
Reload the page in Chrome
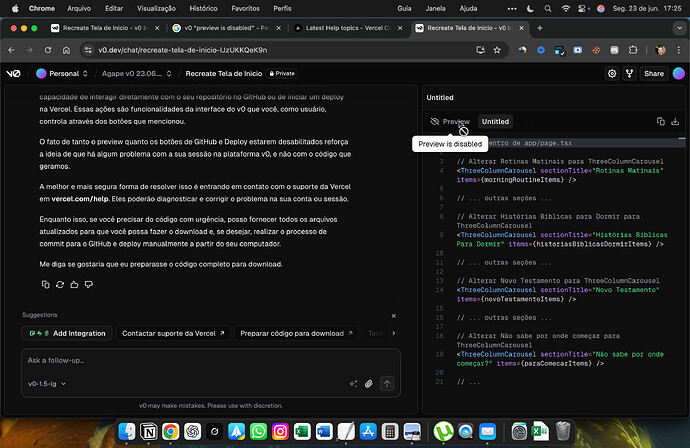pos(48,50)
